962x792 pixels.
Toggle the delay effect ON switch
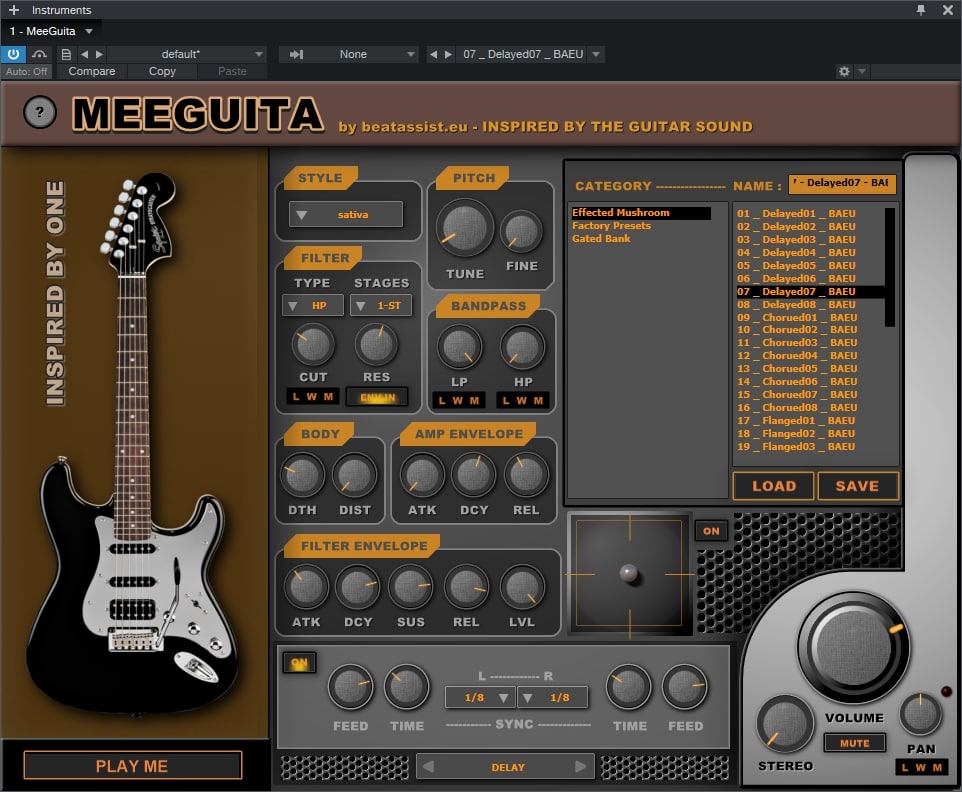[x=298, y=663]
